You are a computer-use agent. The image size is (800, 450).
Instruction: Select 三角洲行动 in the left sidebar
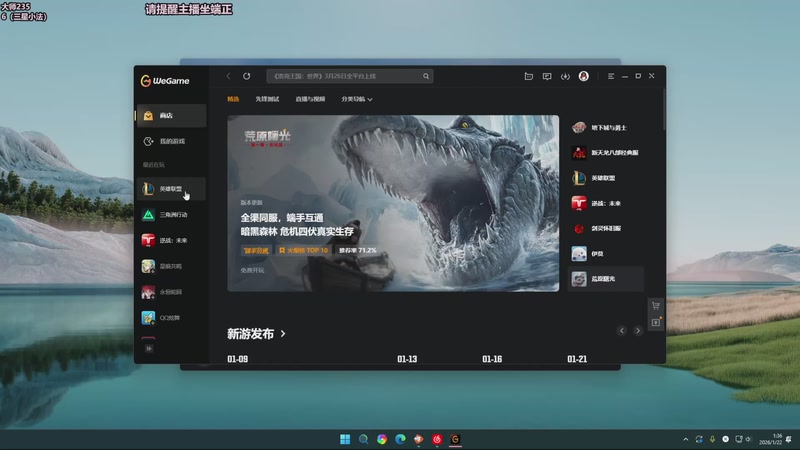coord(171,215)
